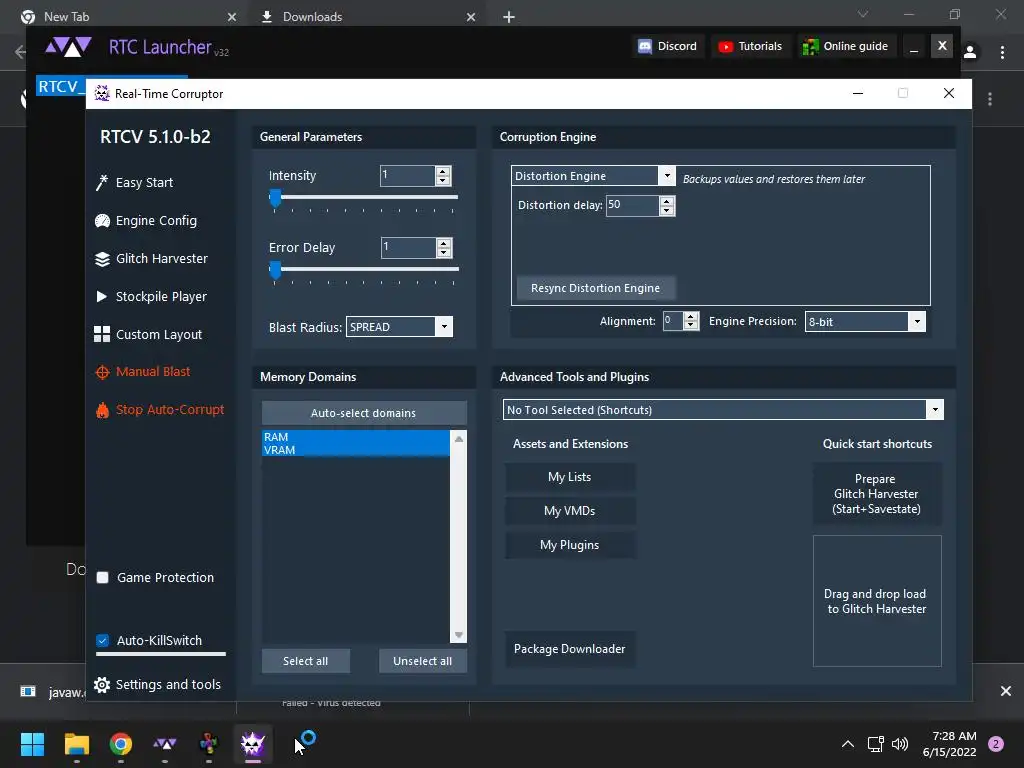Open My VMDs
The height and width of the screenshot is (768, 1024).
point(569,511)
